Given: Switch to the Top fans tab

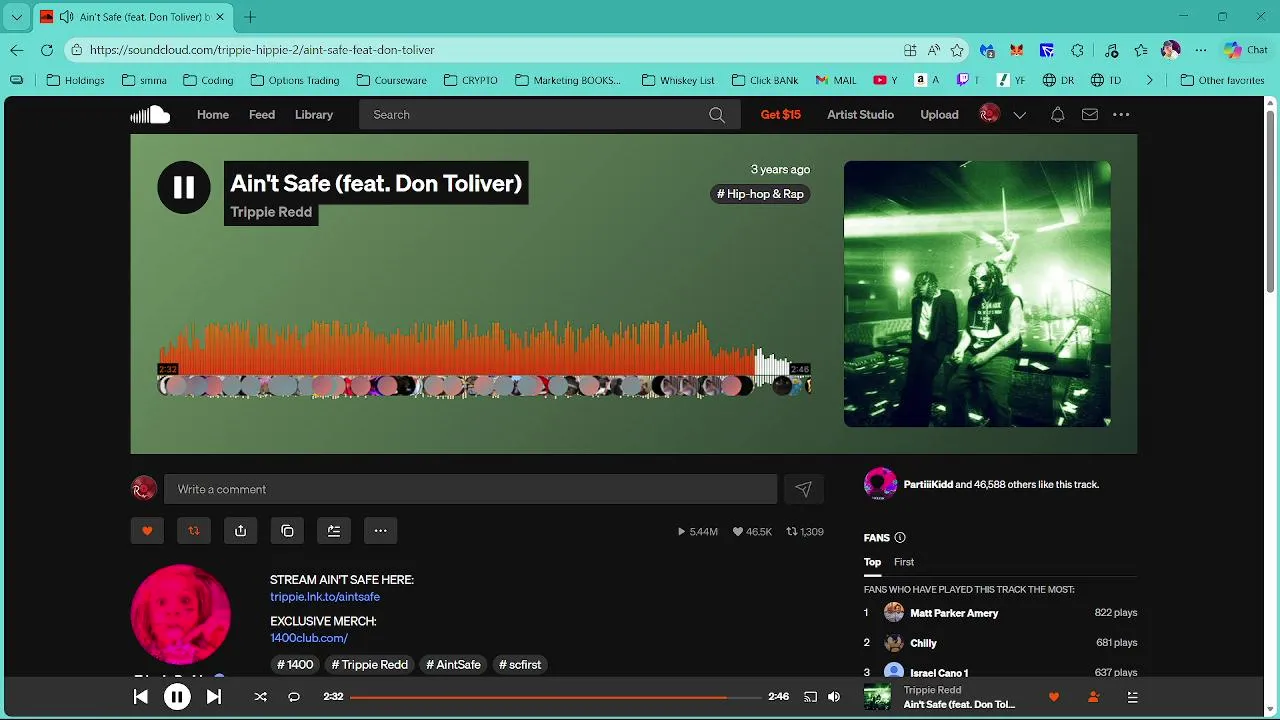Looking at the screenshot, I should click(x=873, y=562).
